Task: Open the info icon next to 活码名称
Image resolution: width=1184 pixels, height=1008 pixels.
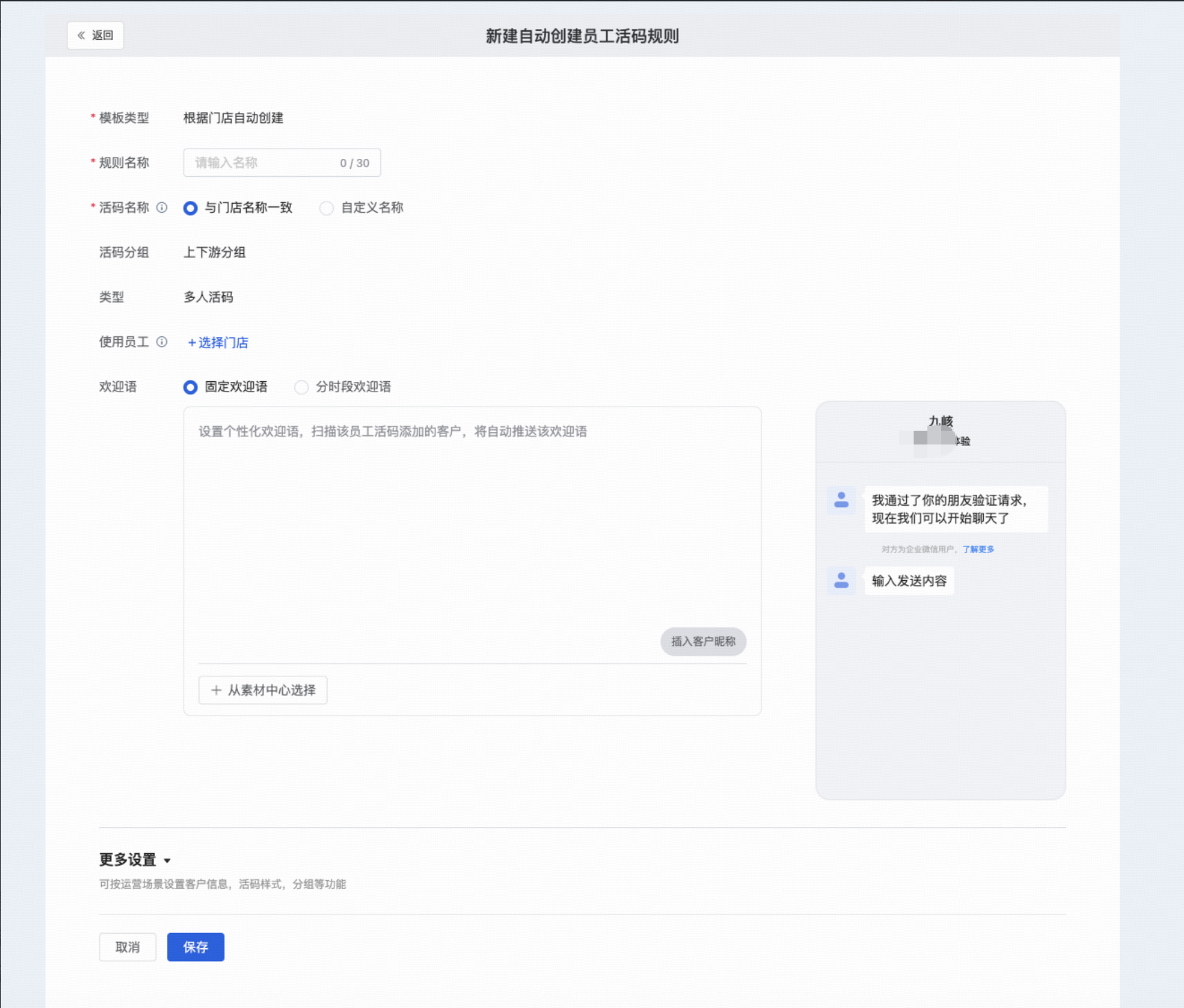Action: [162, 207]
